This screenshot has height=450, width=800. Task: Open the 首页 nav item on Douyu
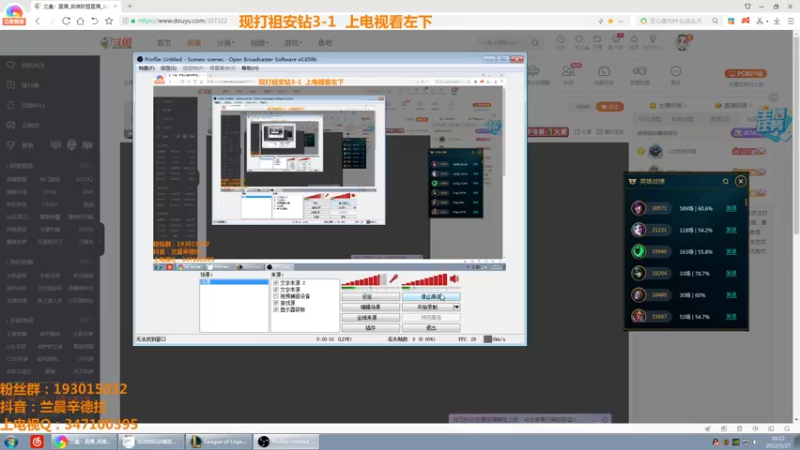pos(164,43)
